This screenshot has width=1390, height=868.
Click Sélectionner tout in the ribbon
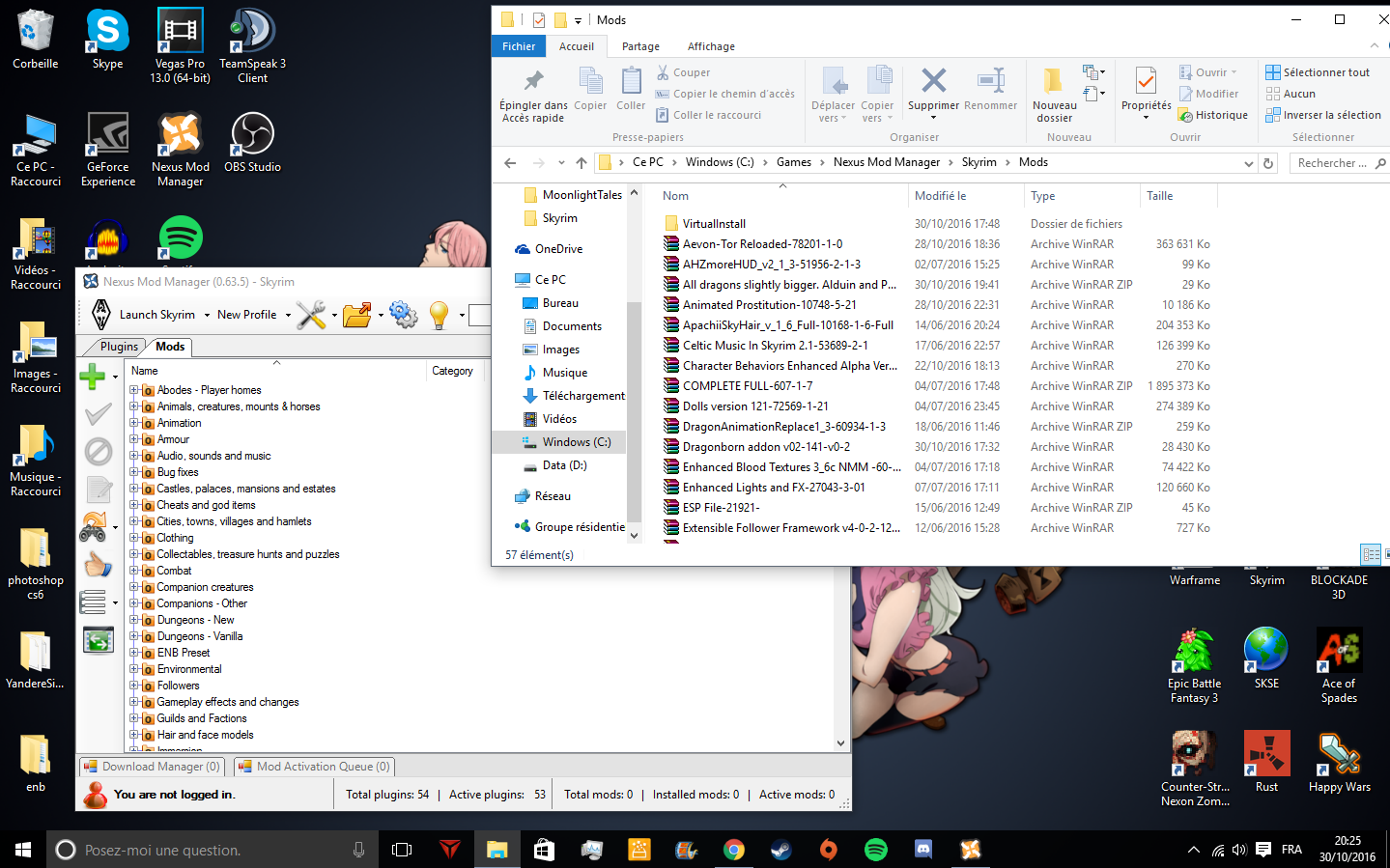[1318, 72]
